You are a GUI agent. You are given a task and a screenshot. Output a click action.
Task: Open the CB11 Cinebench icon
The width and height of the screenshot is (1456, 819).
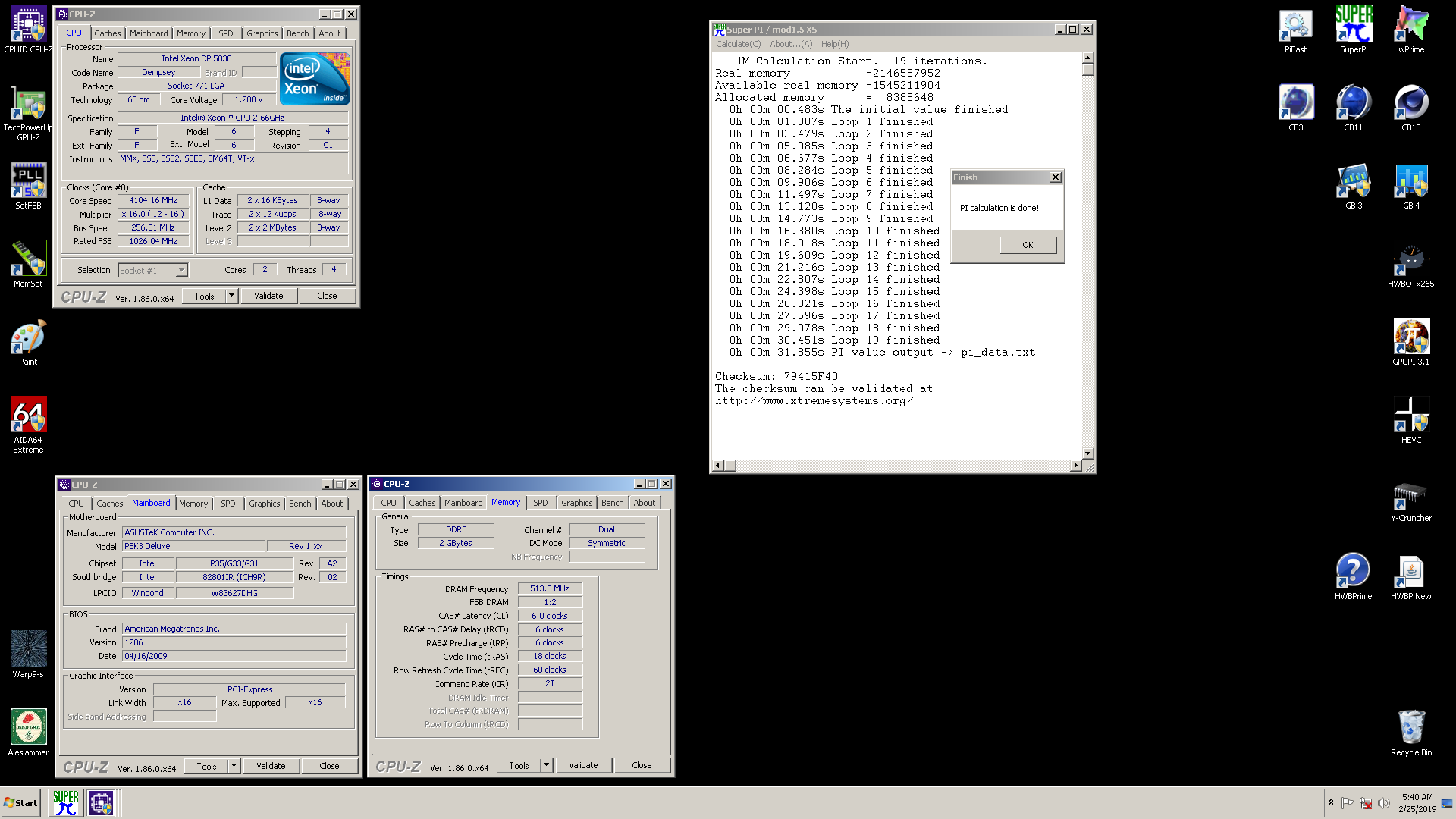[1353, 108]
